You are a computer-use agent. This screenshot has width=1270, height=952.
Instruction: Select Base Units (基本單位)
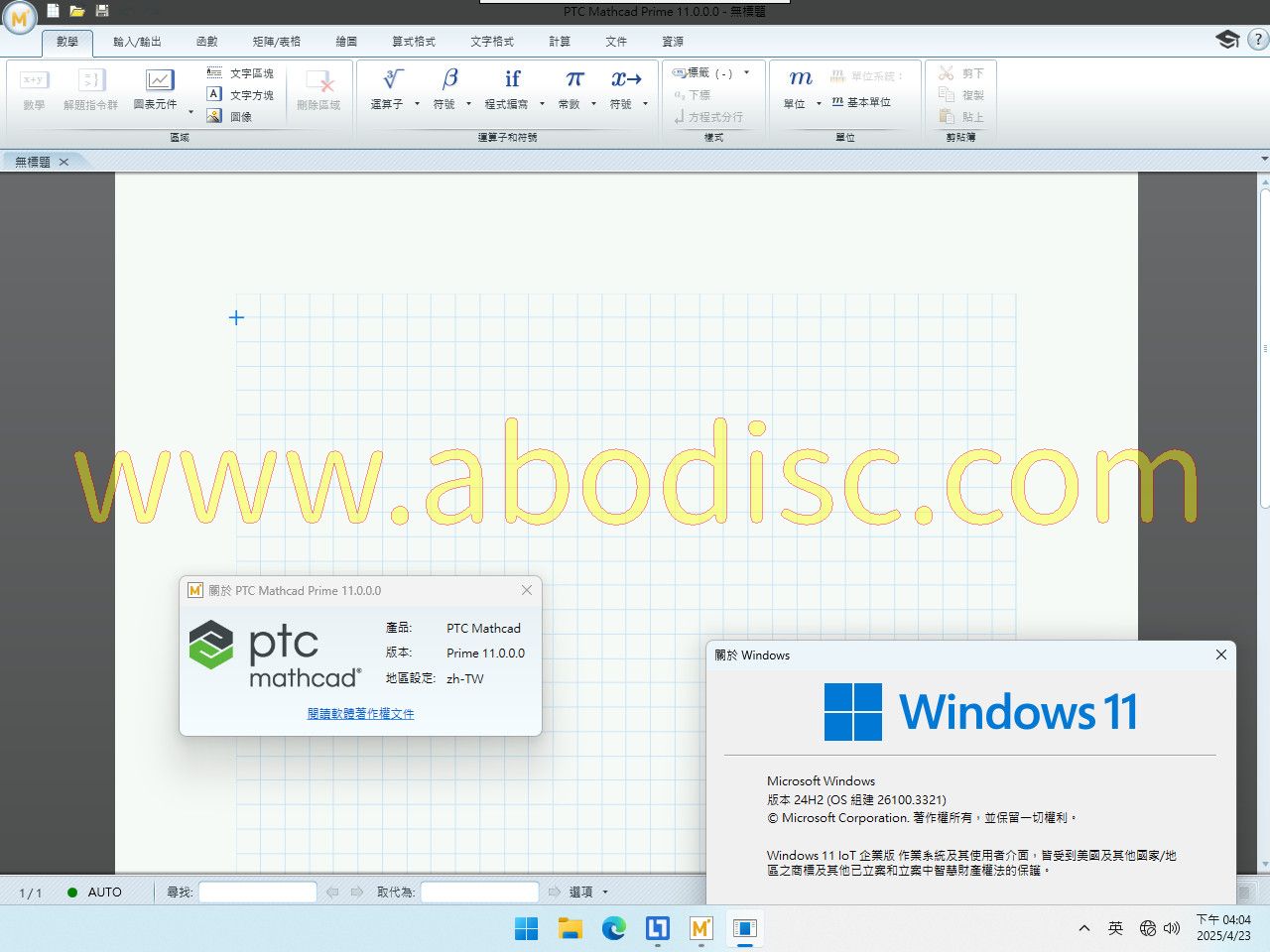click(861, 102)
